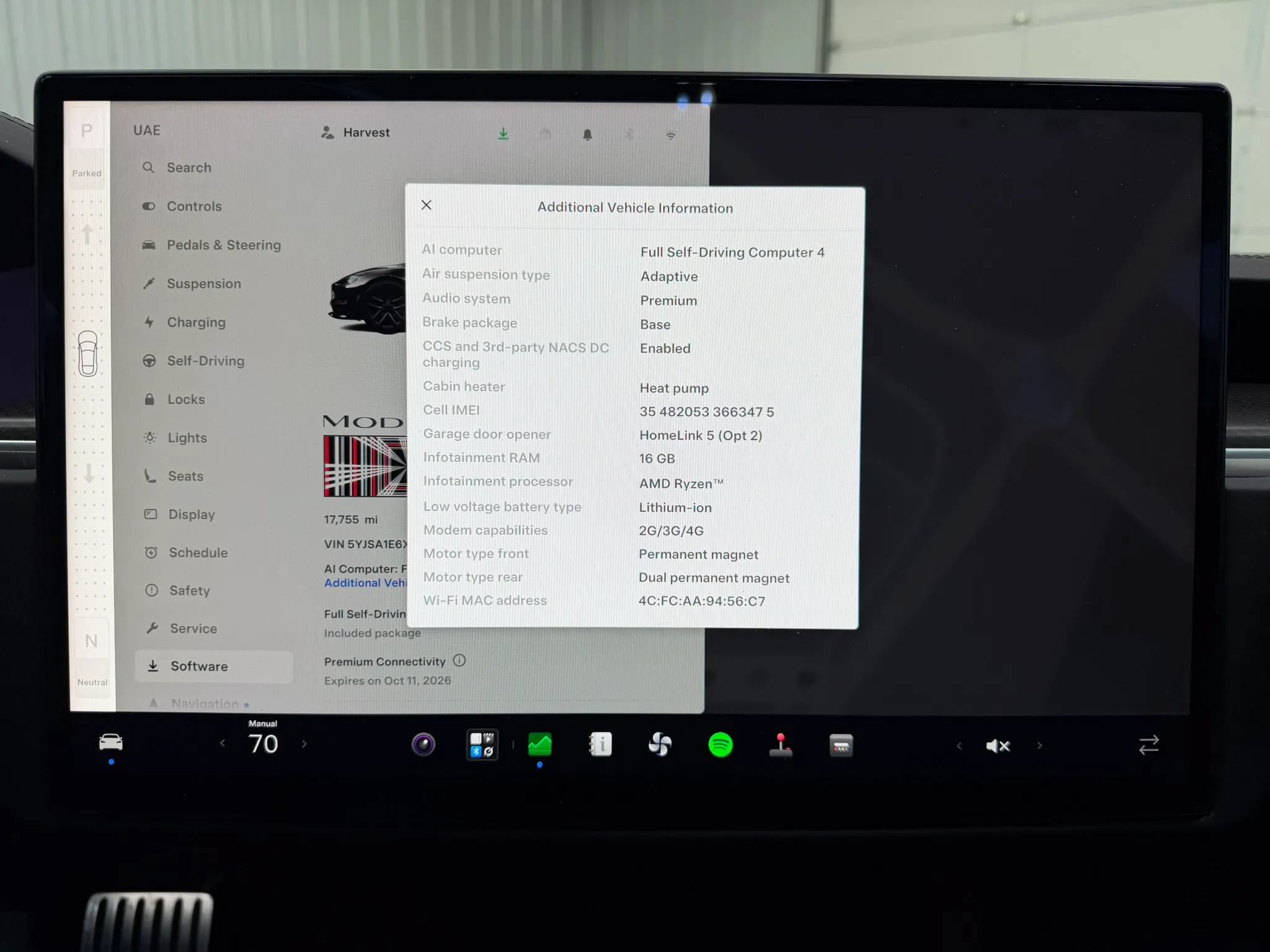The height and width of the screenshot is (952, 1270).
Task: Open notifications via the bell icon
Action: click(587, 134)
